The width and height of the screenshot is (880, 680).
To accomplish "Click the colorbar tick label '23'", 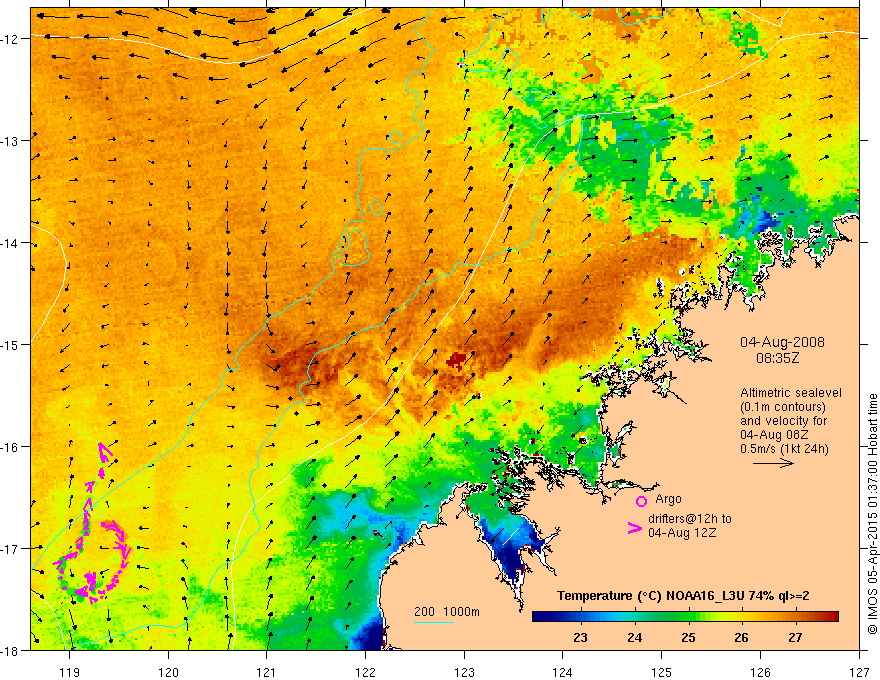I will pos(580,637).
